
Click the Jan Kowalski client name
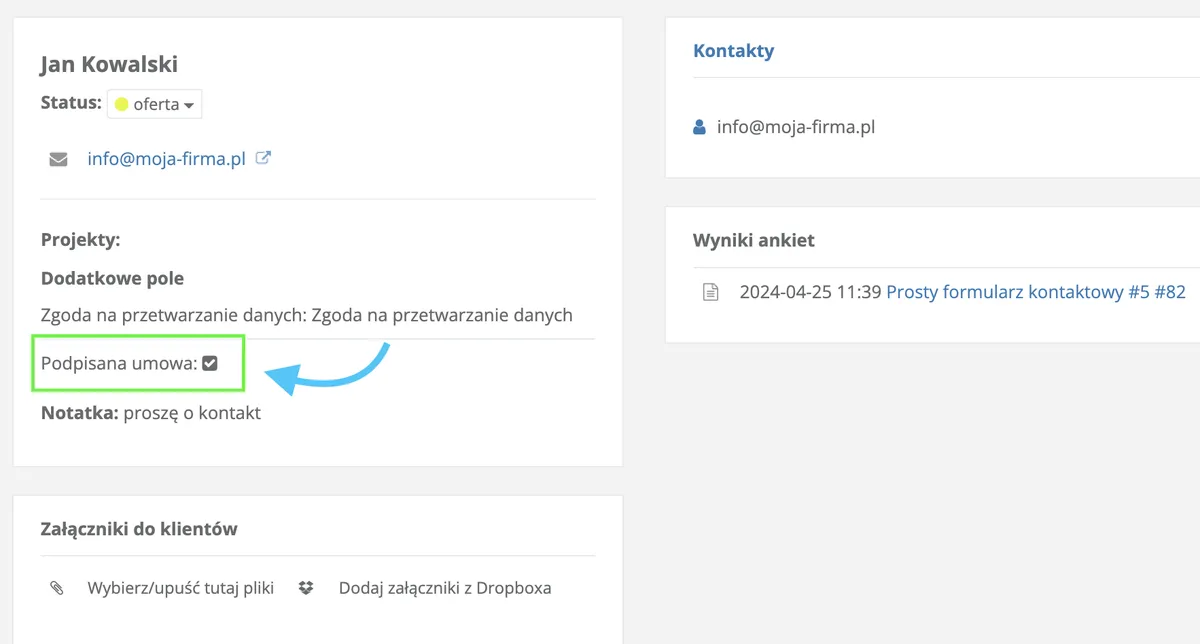pyautogui.click(x=109, y=65)
